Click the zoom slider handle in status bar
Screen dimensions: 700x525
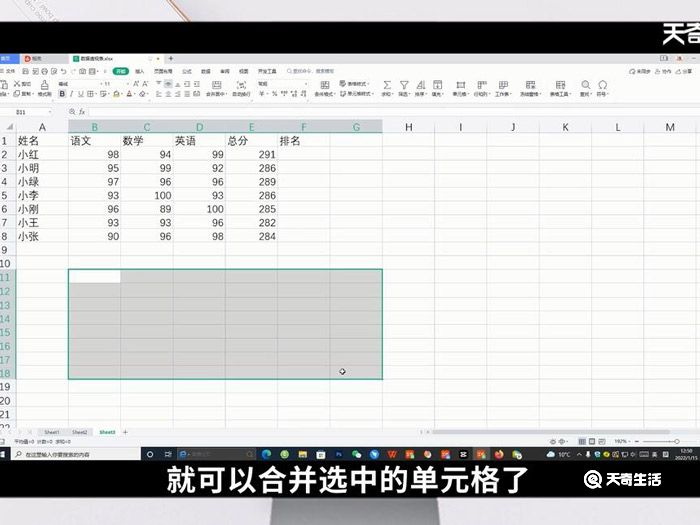[x=677, y=442]
